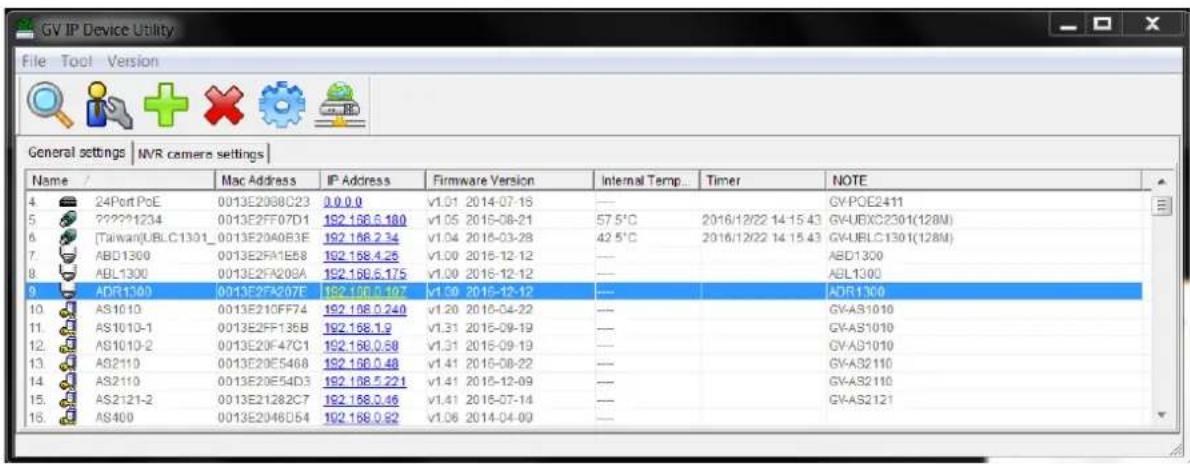
Task: Click the red X delete device icon
Action: click(224, 105)
